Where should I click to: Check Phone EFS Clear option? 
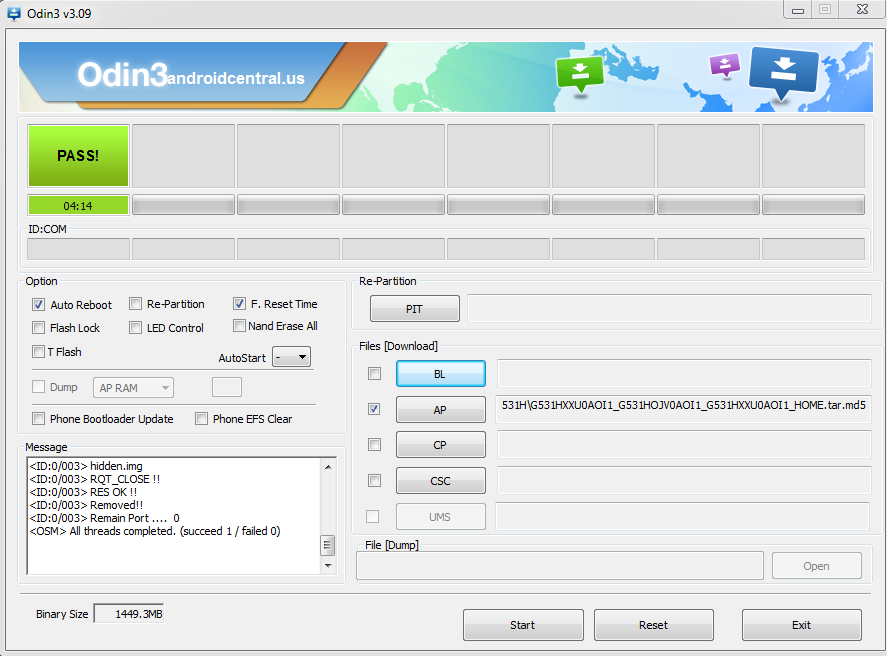201,418
